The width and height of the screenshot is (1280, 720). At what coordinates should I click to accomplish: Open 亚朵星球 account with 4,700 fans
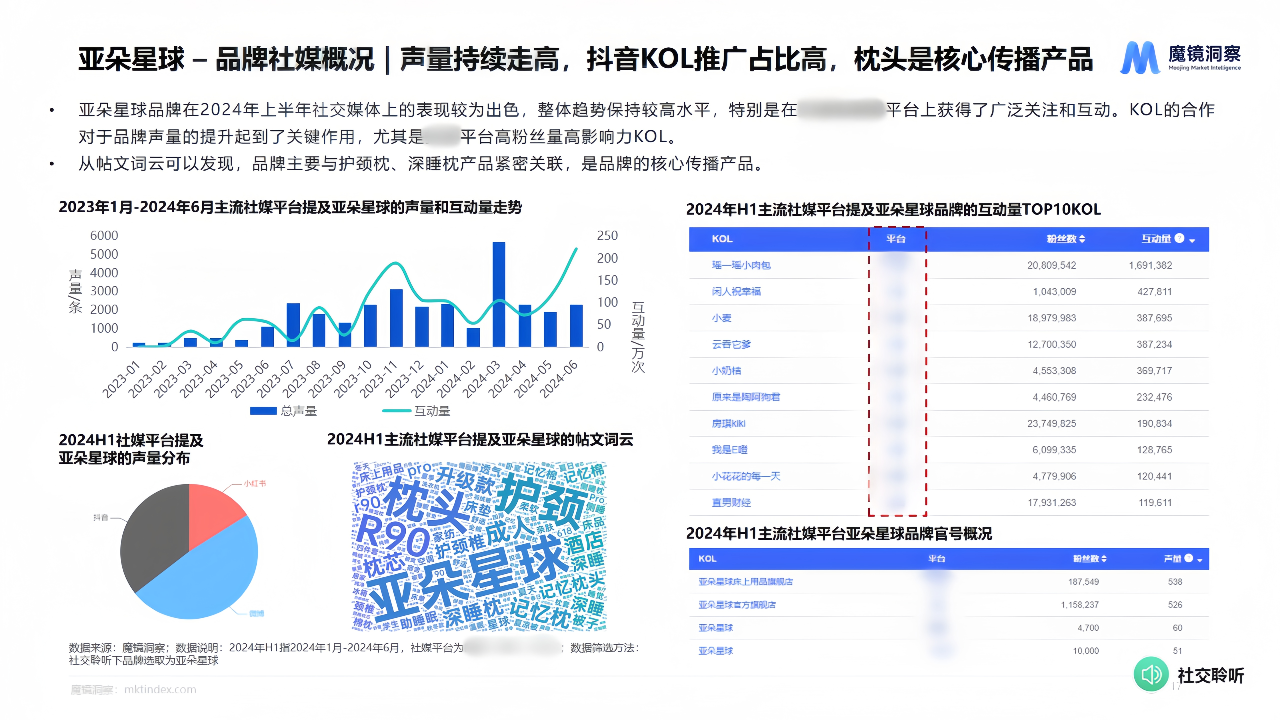tap(716, 628)
